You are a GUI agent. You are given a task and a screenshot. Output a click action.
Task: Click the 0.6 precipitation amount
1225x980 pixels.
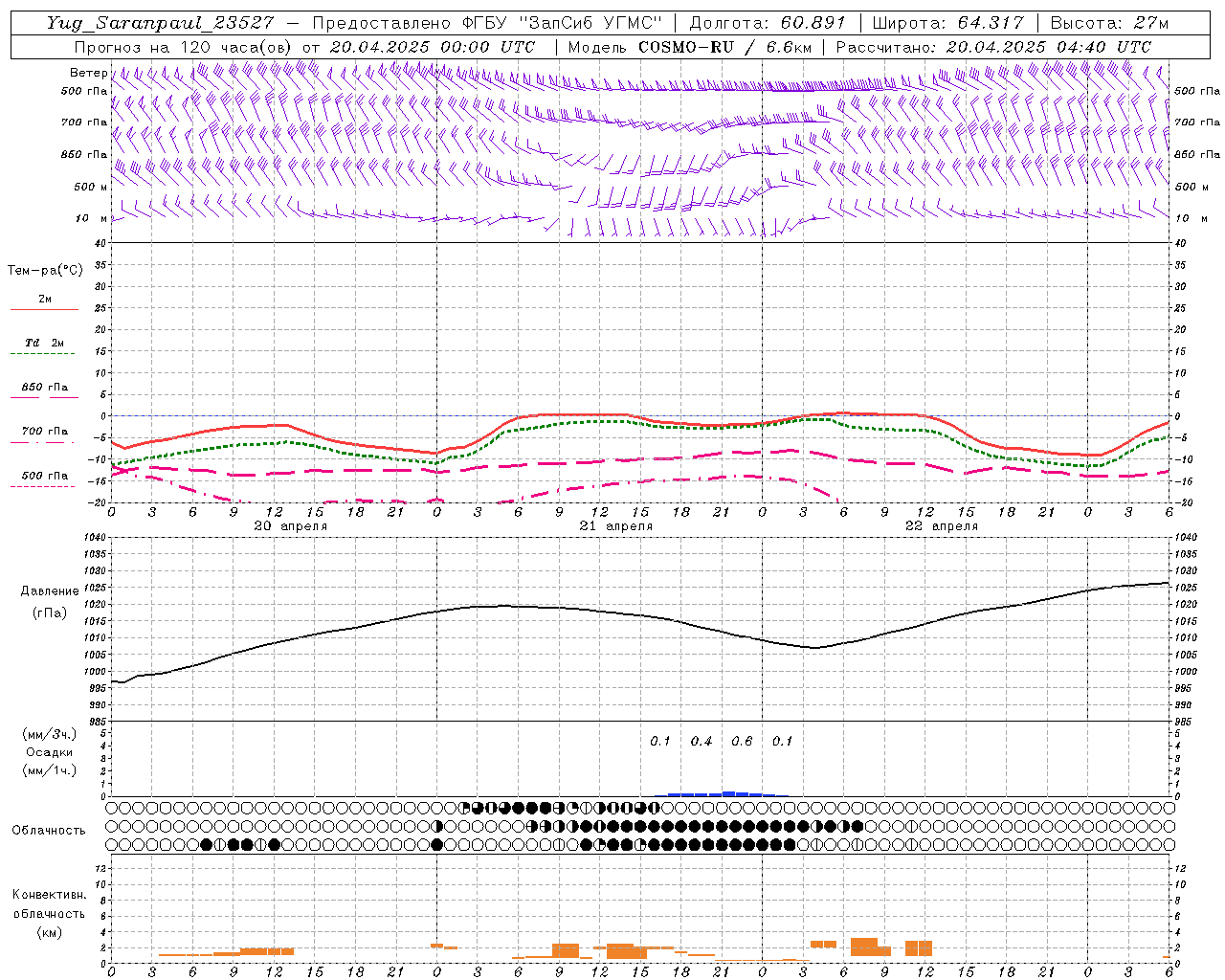742,741
